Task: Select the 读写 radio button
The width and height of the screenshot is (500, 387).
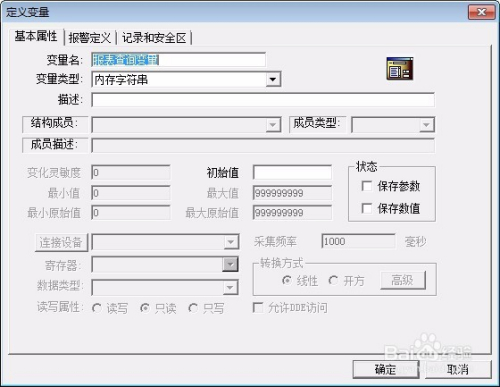Action: pyautogui.click(x=97, y=308)
